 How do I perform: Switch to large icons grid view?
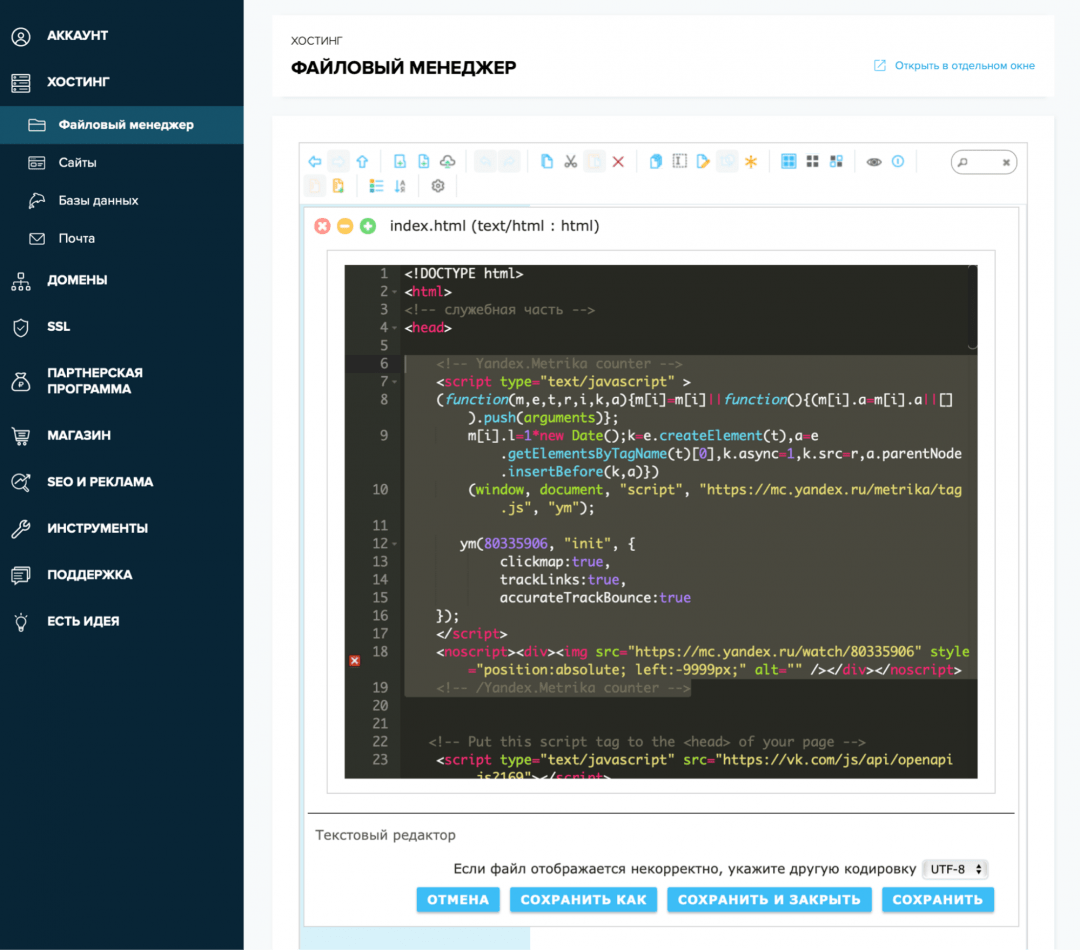click(x=789, y=161)
